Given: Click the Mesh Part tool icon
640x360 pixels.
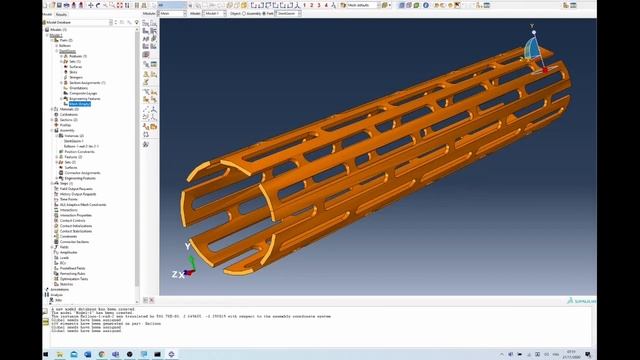Looking at the screenshot, I should pyautogui.click(x=146, y=31).
